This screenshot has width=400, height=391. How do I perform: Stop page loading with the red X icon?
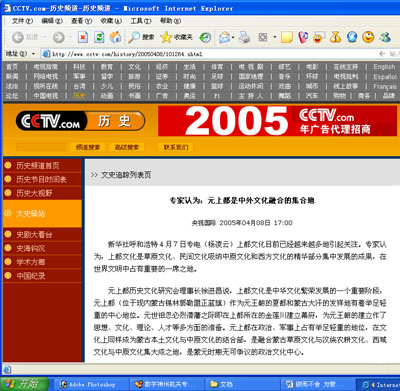83,37
